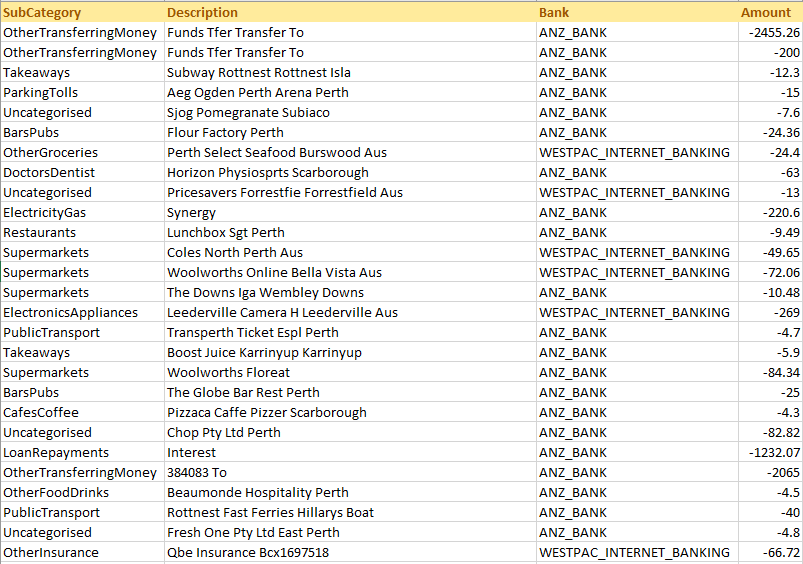Select Leederville Camera H Leederville Aus cell
This screenshot has height=564, width=803.
[350, 312]
